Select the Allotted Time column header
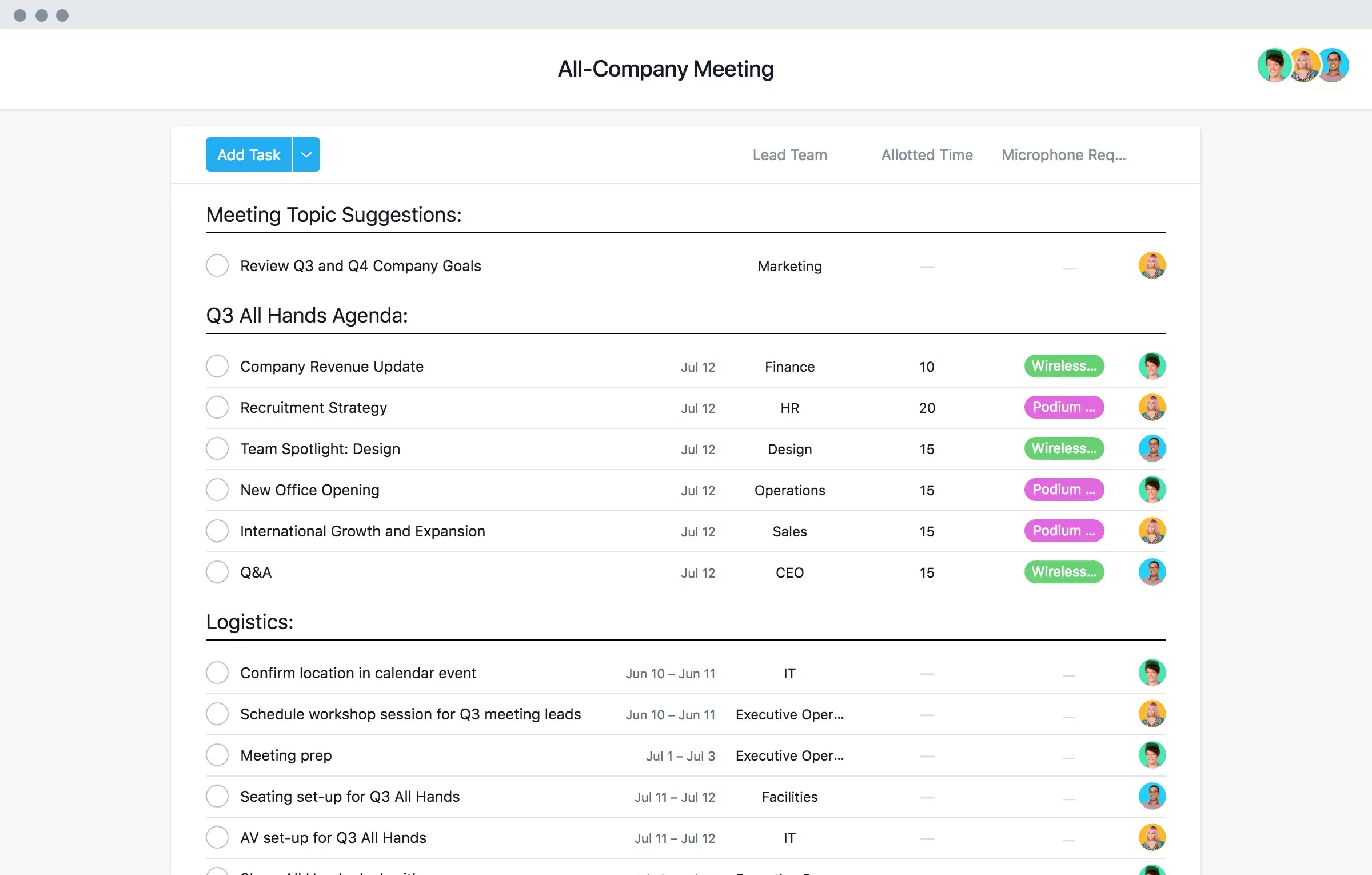 (x=927, y=154)
